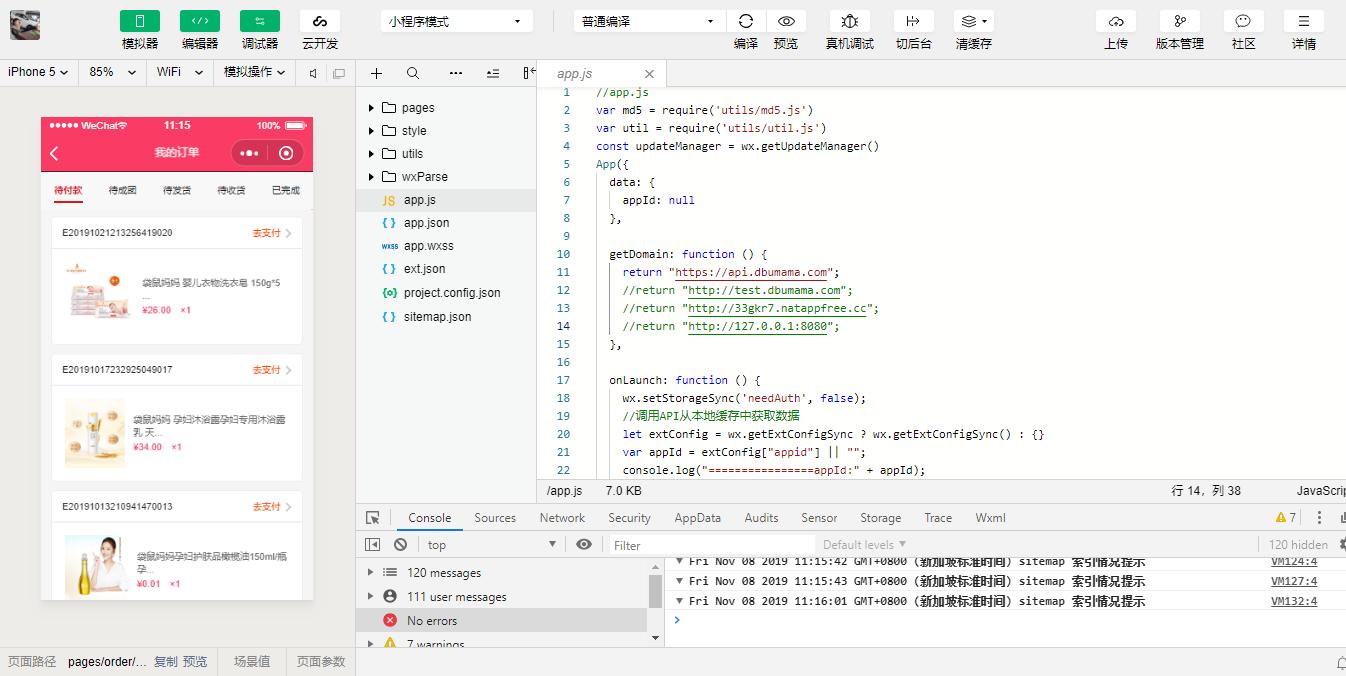Click the Upload (上传) cloud icon
1346x676 pixels.
click(1116, 21)
